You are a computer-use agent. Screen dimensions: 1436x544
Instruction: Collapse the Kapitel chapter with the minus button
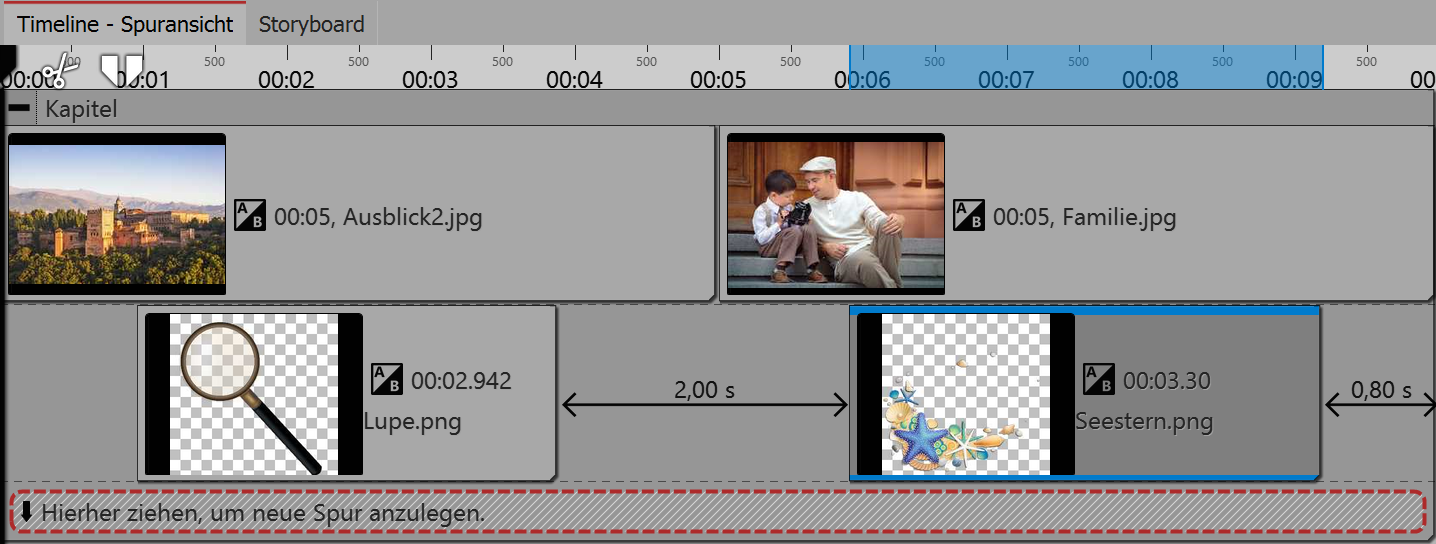tap(19, 108)
